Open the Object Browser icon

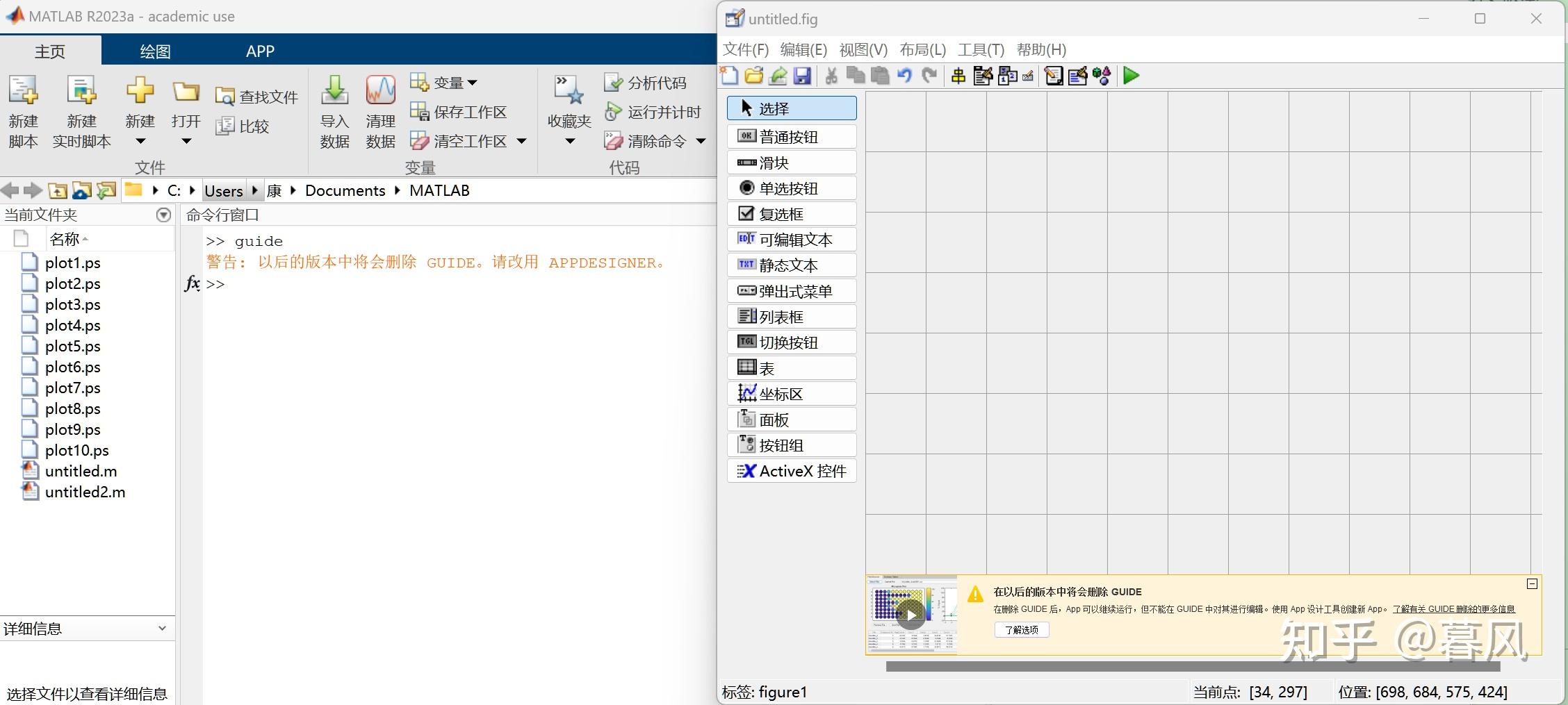click(x=1102, y=75)
